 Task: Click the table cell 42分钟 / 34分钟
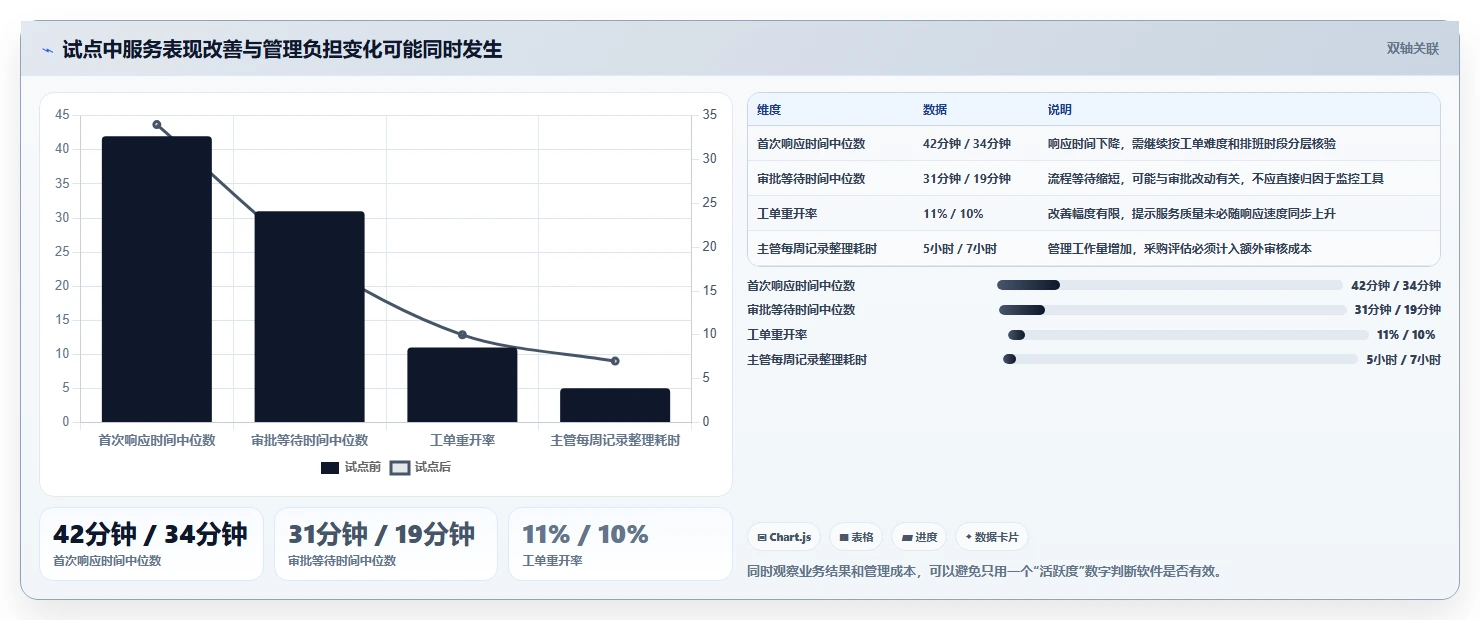click(967, 144)
